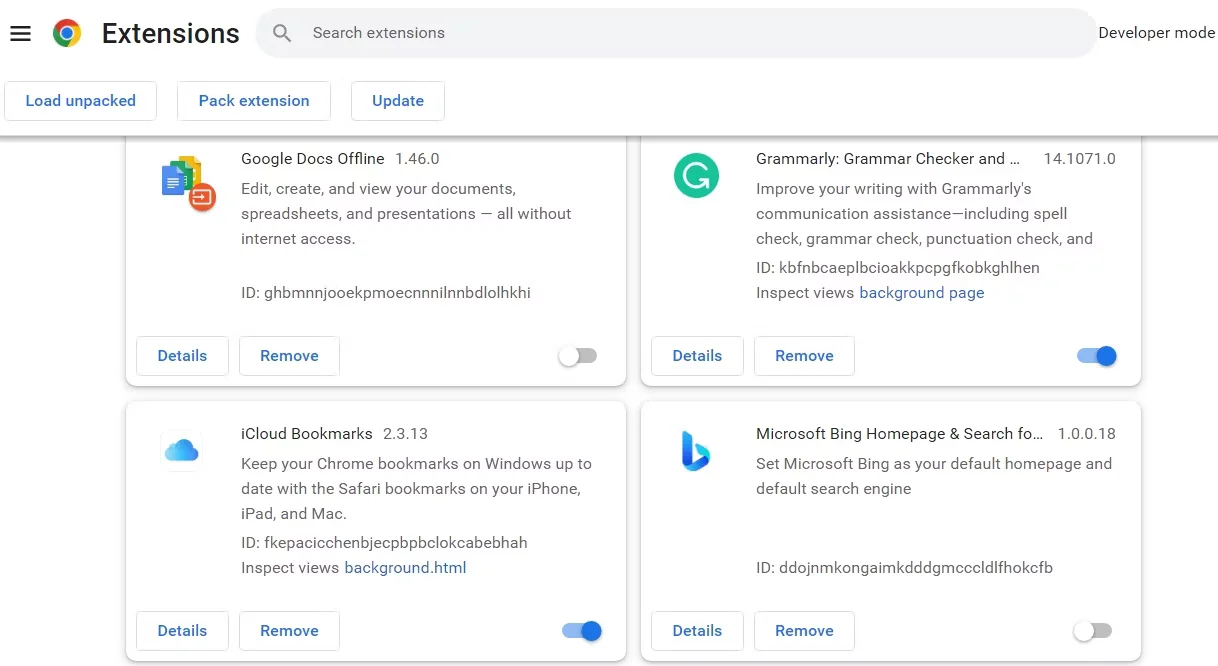Open iCloud background.html inspect link

pos(405,568)
